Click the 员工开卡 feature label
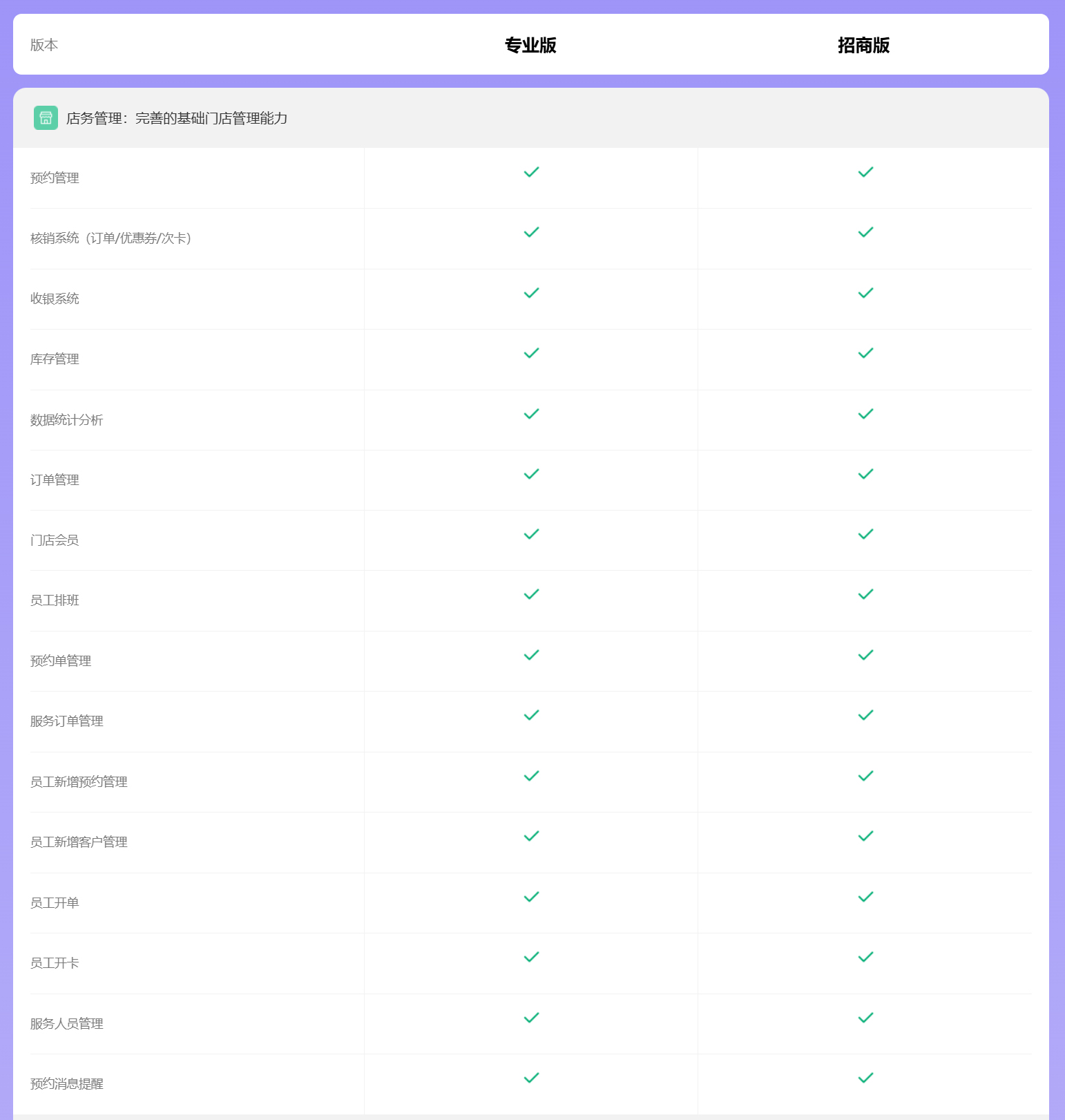 [55, 963]
